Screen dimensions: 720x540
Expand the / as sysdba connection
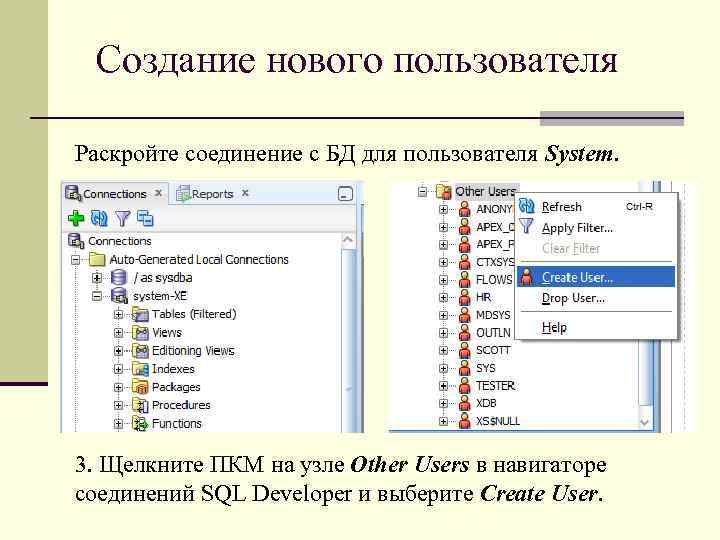(96, 278)
